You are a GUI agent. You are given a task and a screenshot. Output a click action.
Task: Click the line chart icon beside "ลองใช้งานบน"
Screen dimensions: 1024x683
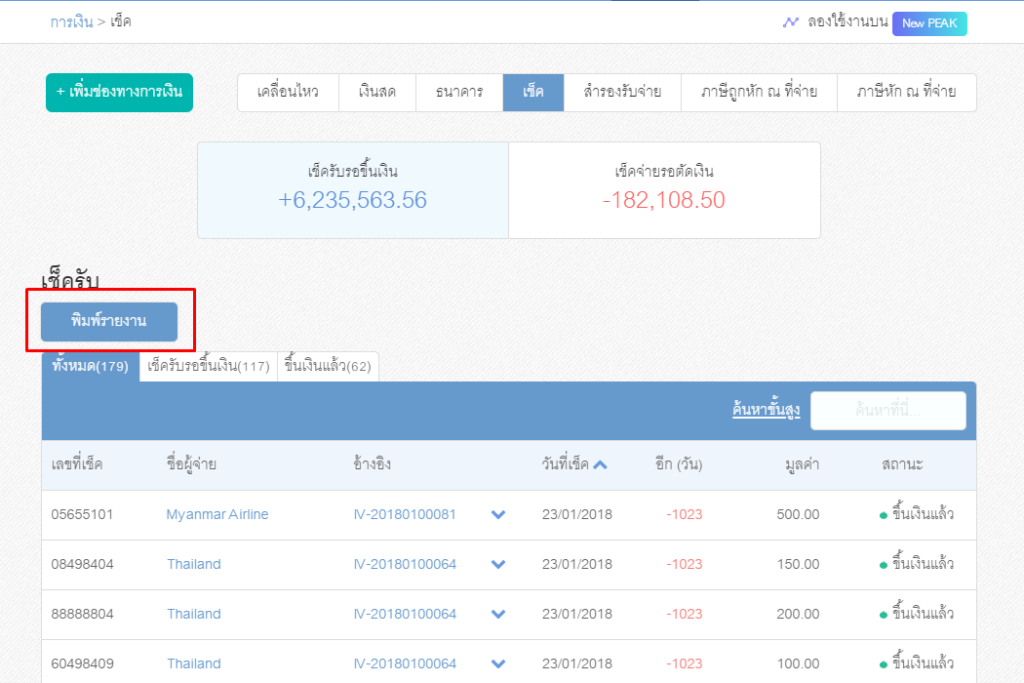coord(791,20)
